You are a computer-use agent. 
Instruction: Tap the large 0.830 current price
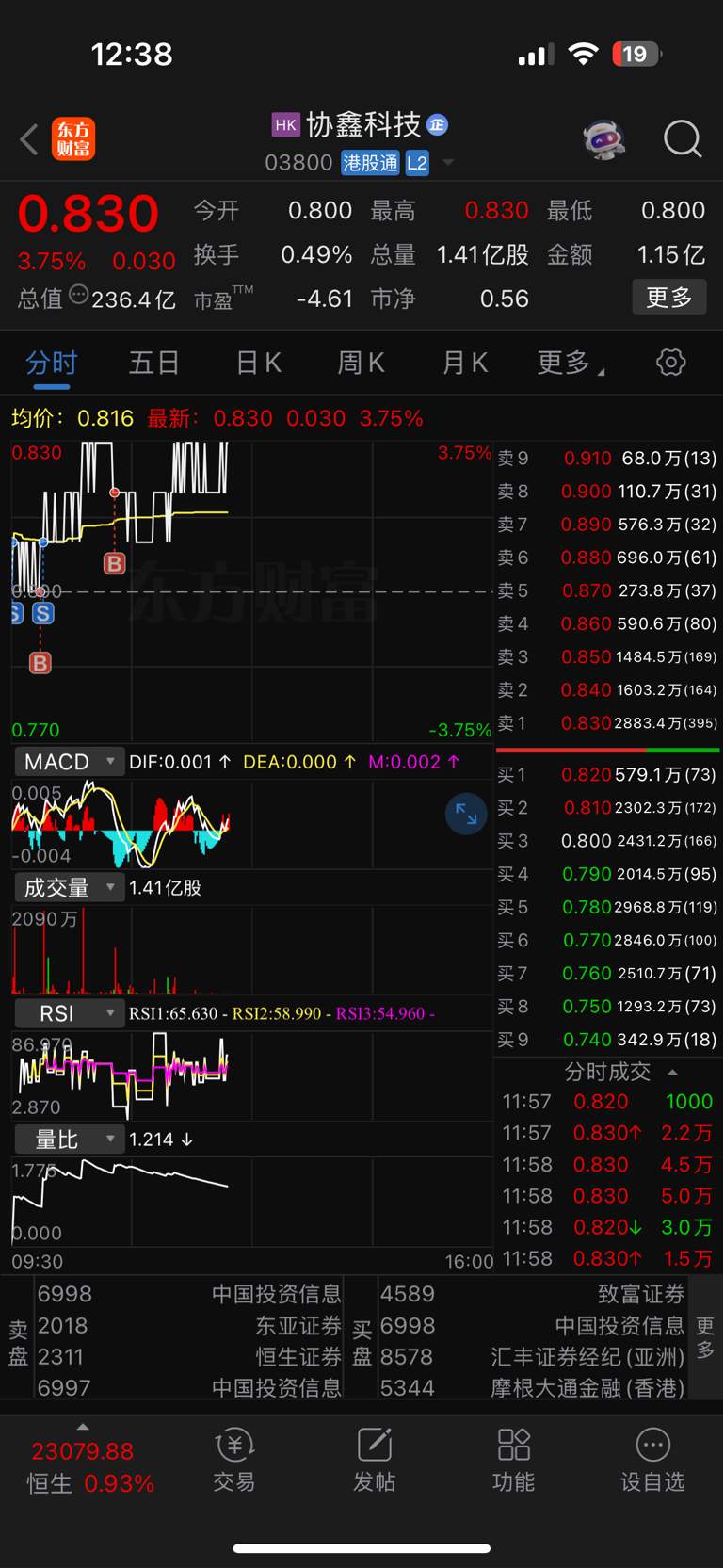click(88, 214)
